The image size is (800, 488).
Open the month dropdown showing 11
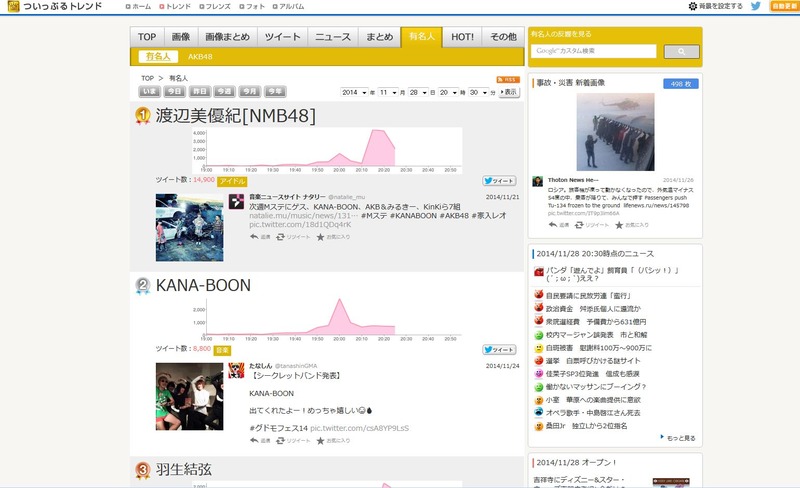tap(388, 92)
